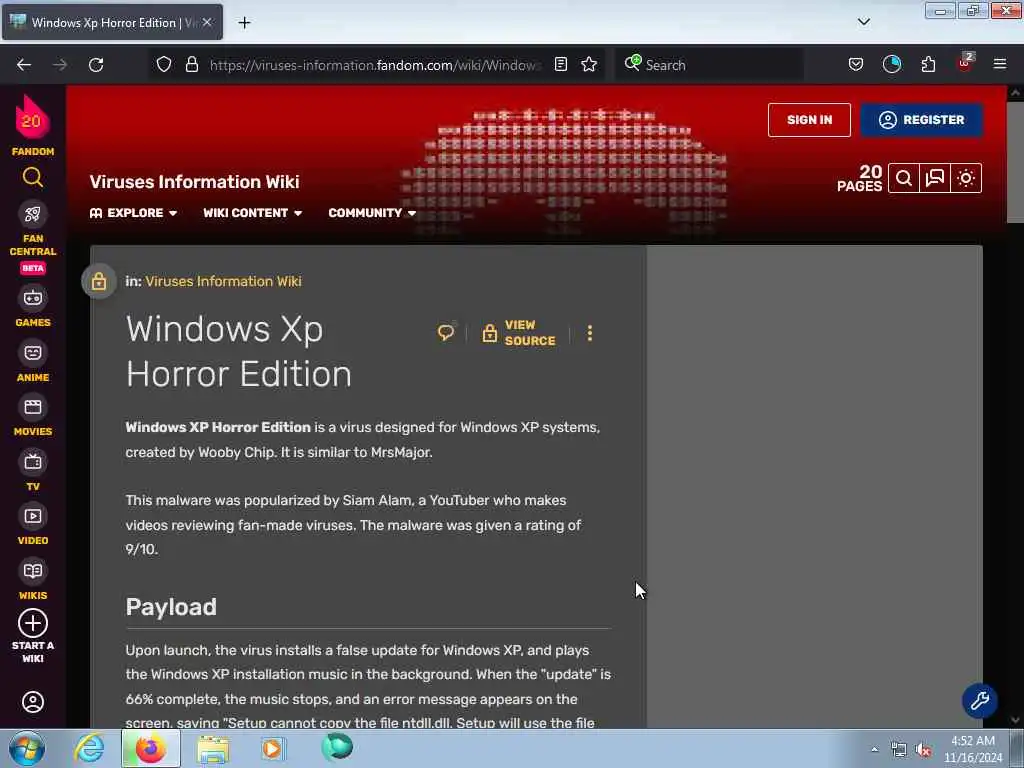
Task: Click View Source for the article
Action: click(519, 333)
